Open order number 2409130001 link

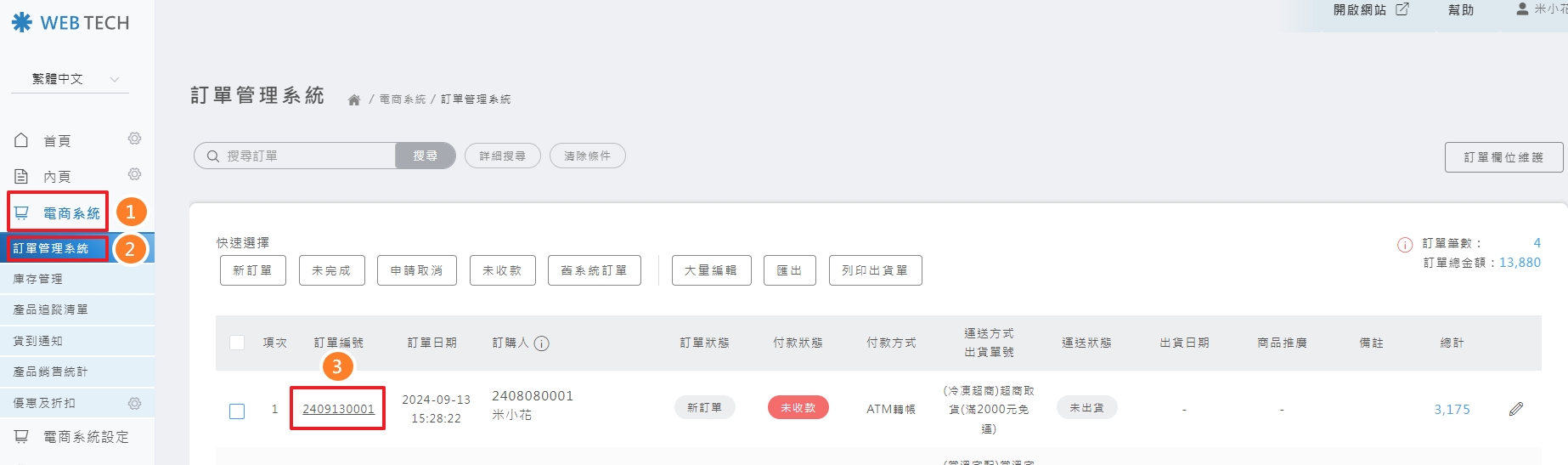tap(338, 409)
